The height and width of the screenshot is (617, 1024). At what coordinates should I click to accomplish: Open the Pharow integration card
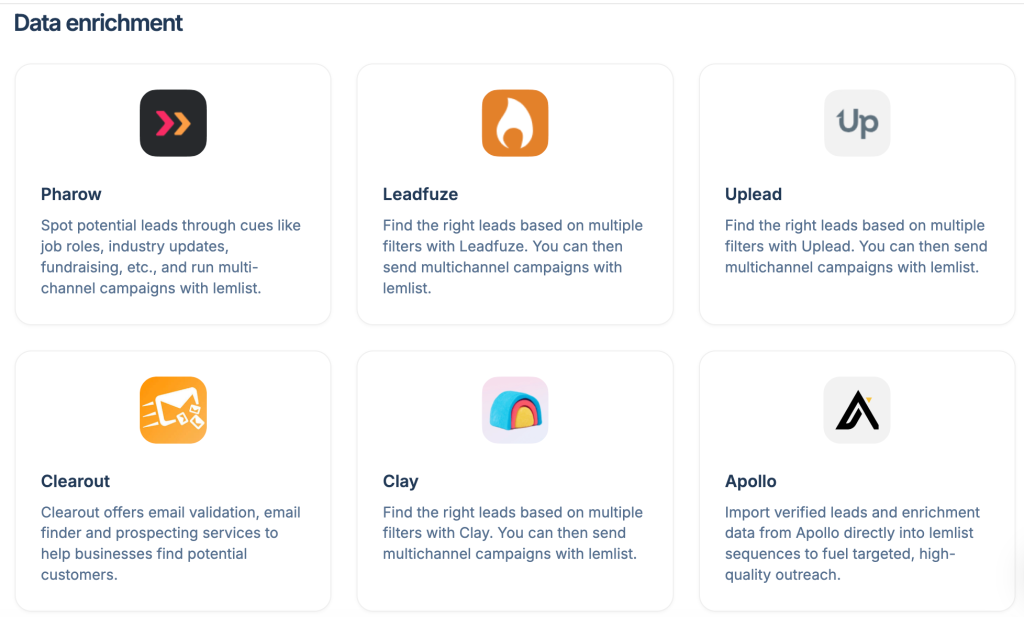click(x=172, y=194)
